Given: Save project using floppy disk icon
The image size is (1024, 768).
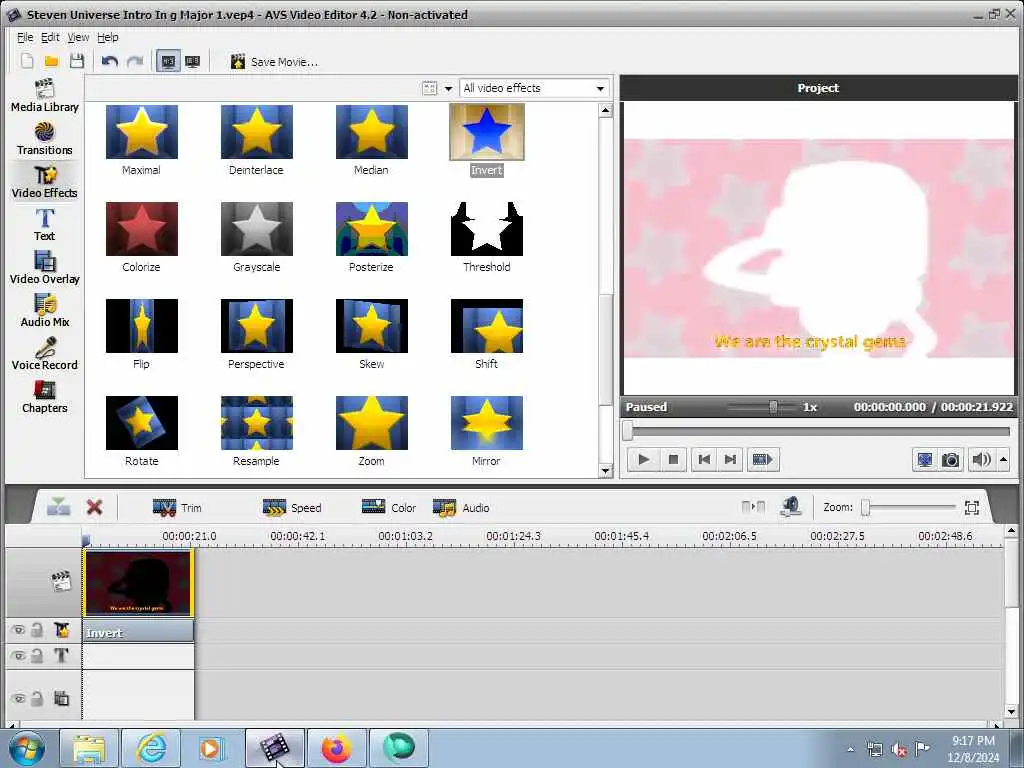Looking at the screenshot, I should coord(77,61).
